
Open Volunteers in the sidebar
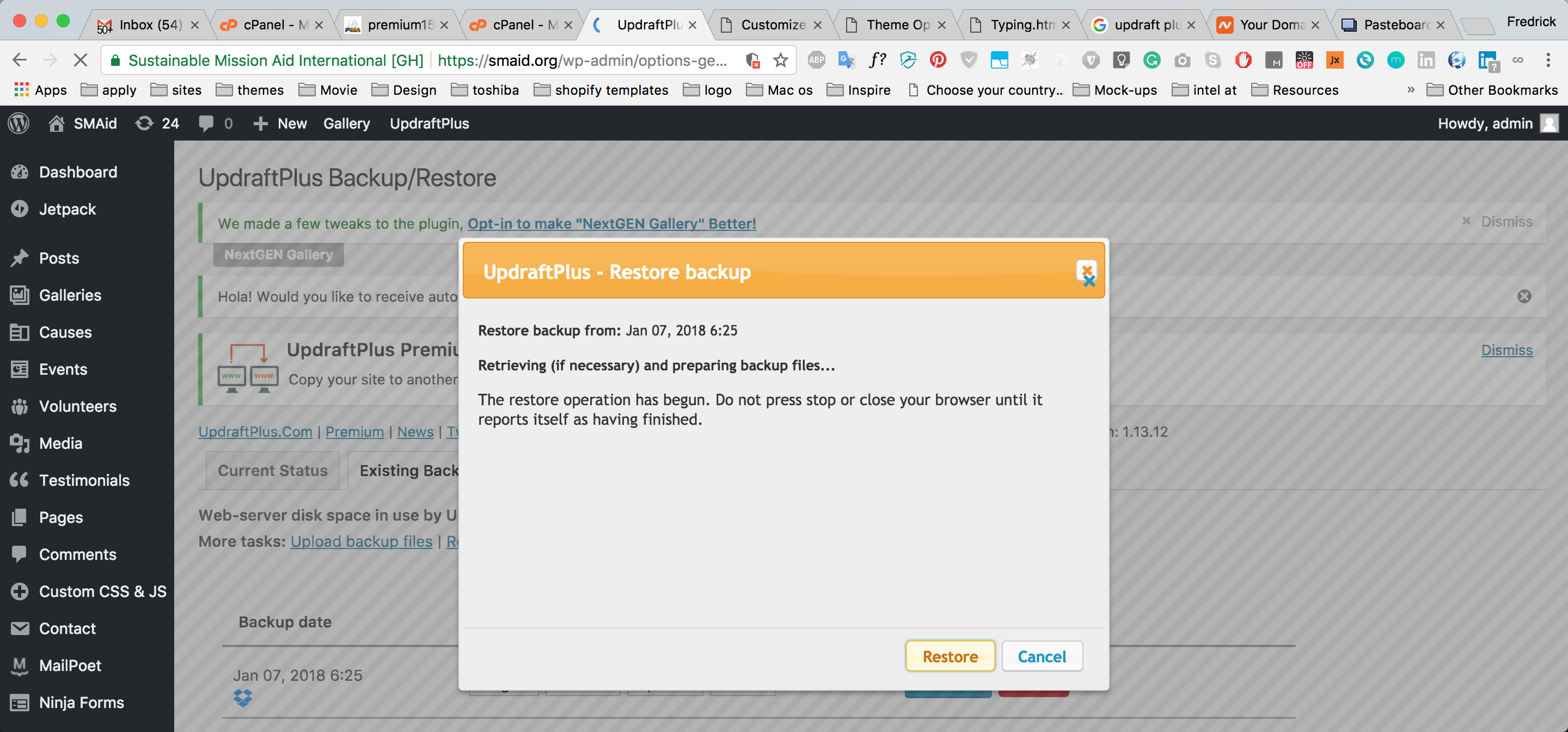coord(77,406)
